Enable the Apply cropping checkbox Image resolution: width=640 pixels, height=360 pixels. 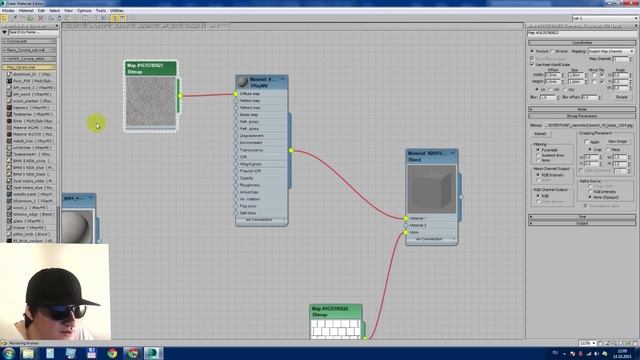click(x=587, y=142)
